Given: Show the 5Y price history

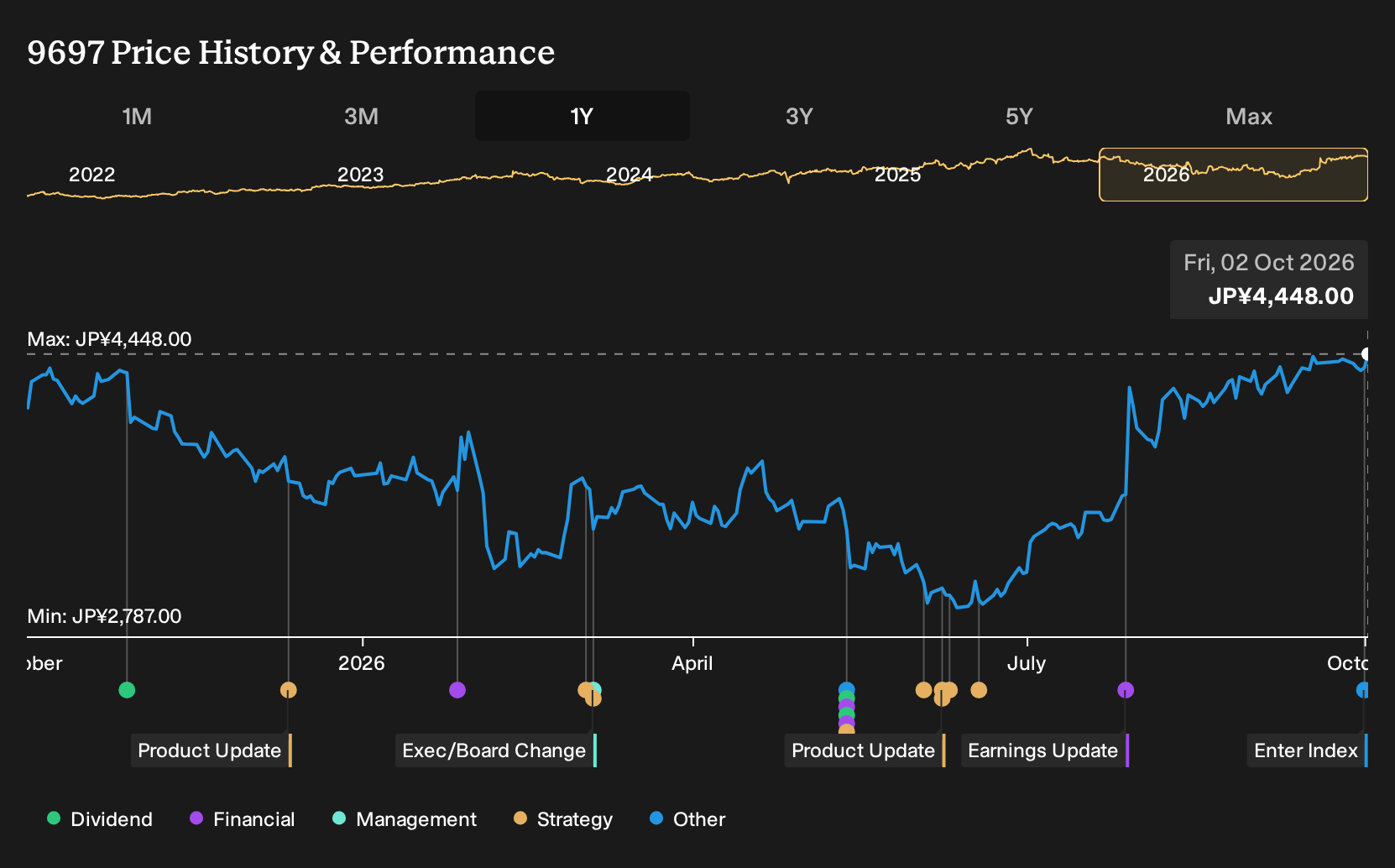Looking at the screenshot, I should click(1019, 116).
